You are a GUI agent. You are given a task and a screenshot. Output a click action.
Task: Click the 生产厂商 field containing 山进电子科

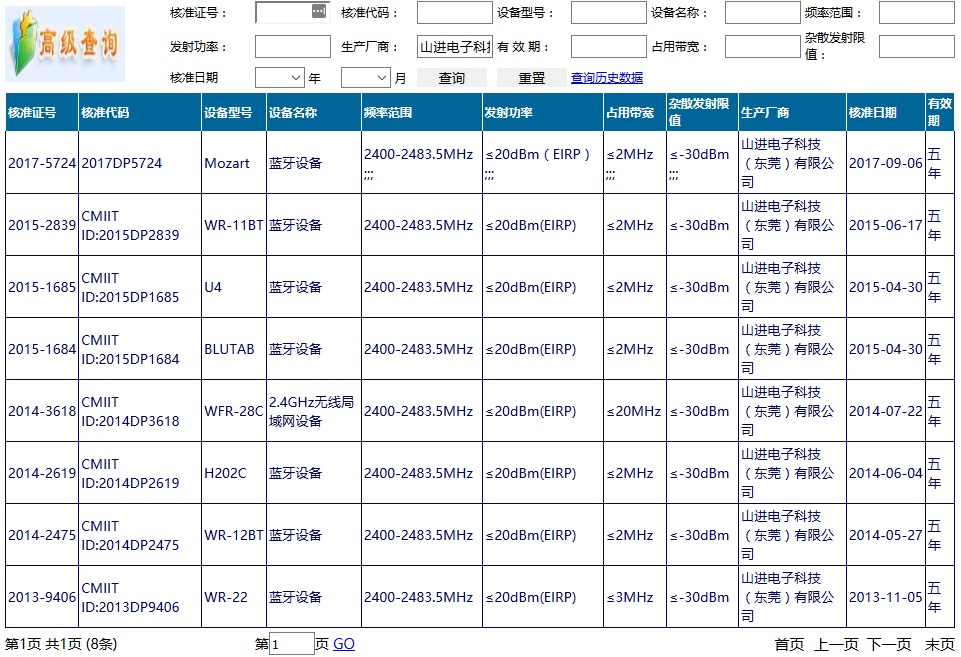coord(455,47)
